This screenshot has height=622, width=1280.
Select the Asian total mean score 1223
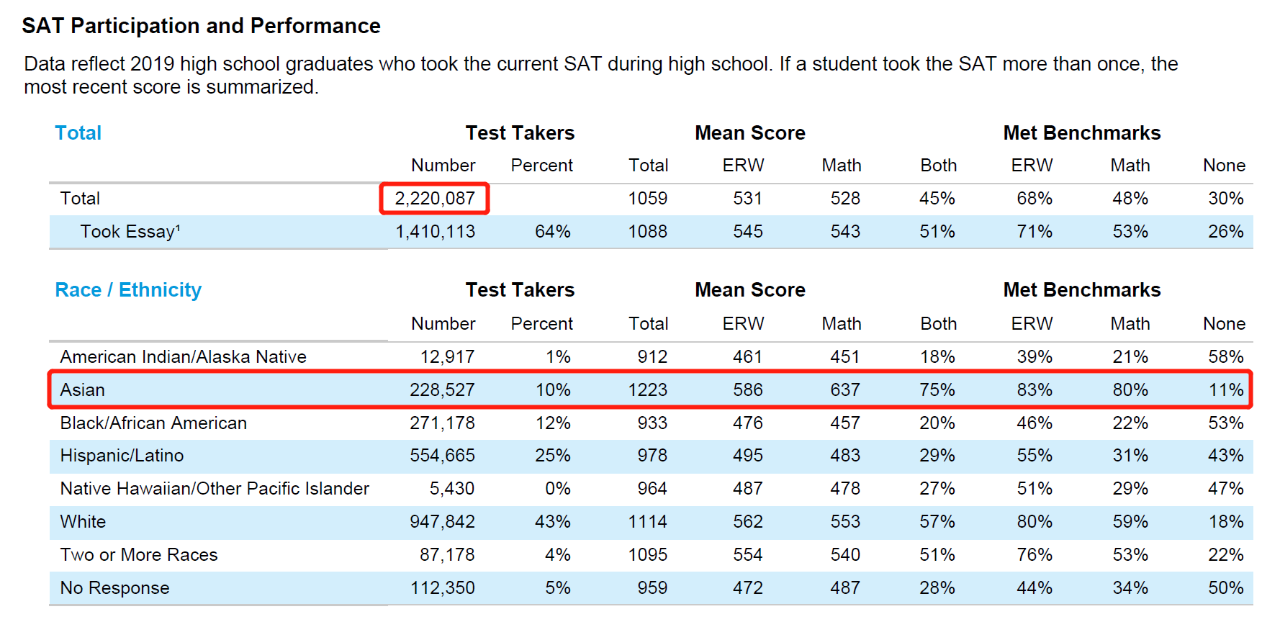[x=648, y=390]
